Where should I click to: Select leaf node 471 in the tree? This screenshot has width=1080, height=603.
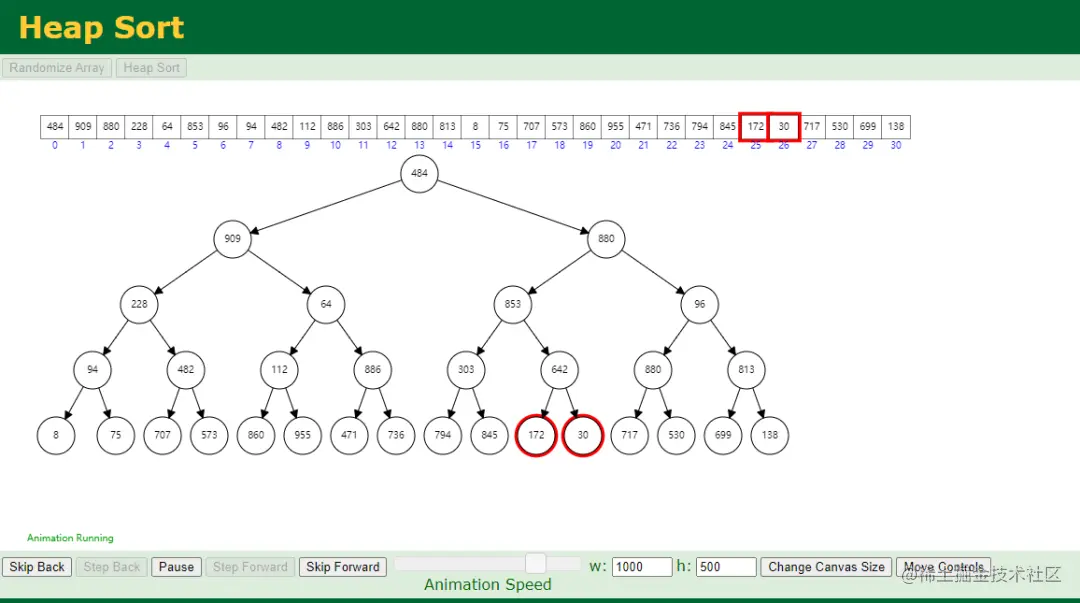click(349, 435)
